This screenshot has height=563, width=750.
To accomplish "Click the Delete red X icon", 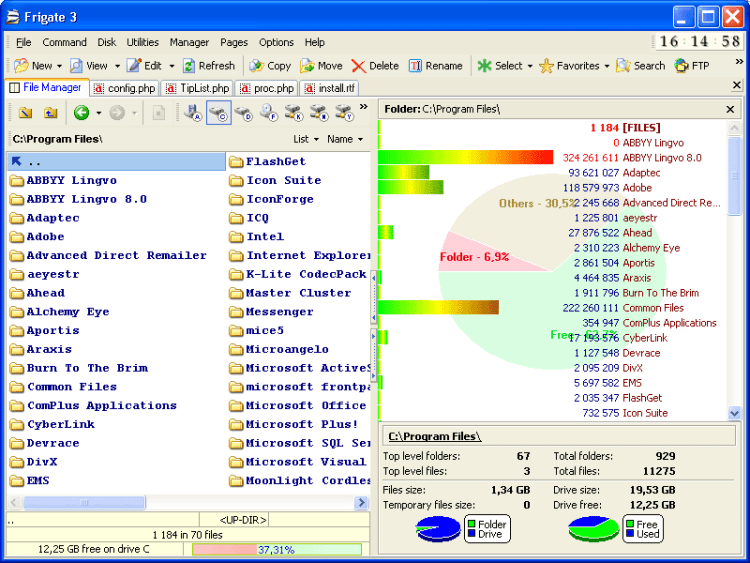I will 359,66.
